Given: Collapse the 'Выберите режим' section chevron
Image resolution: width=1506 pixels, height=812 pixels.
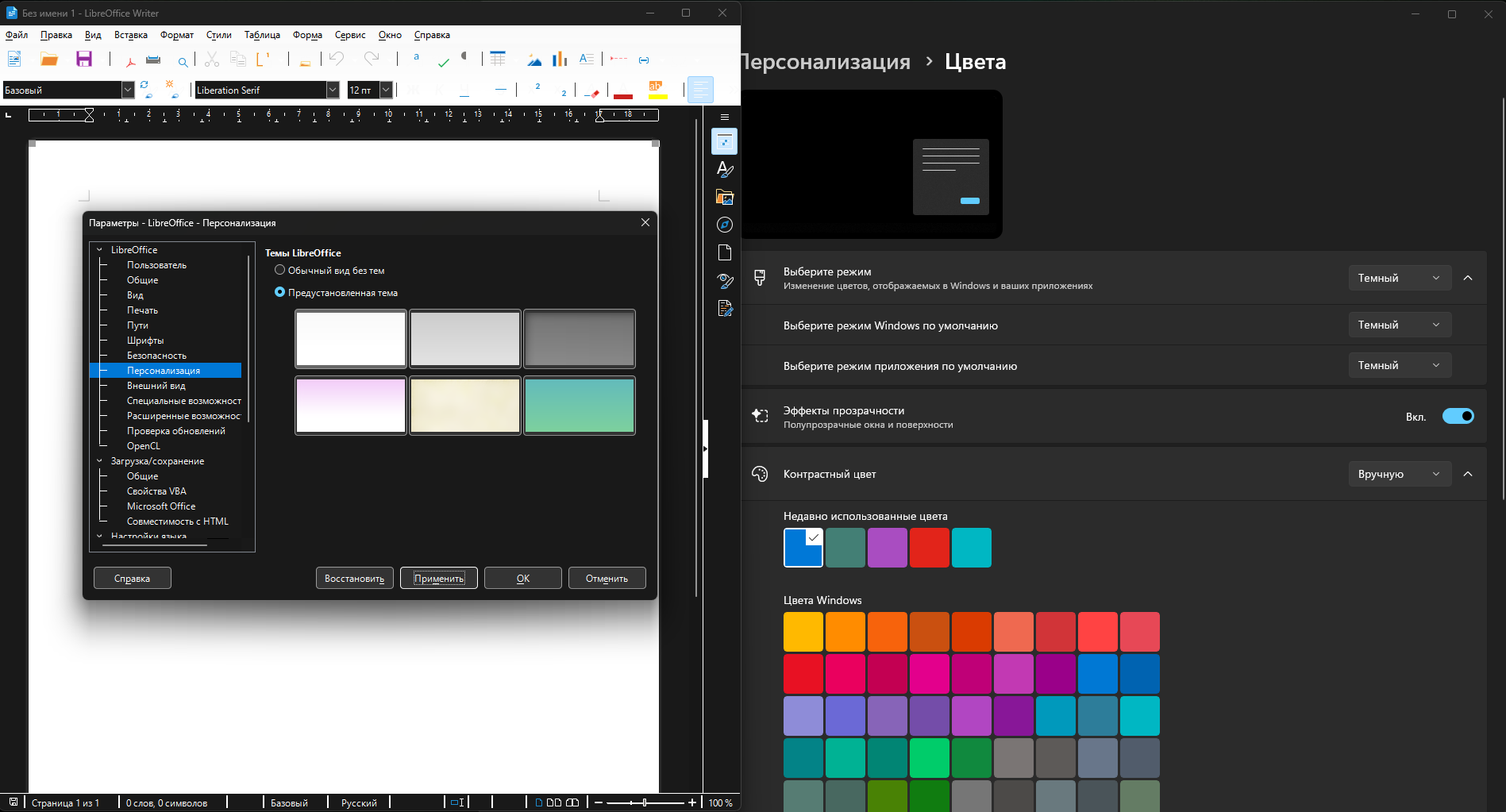Looking at the screenshot, I should coord(1468,278).
